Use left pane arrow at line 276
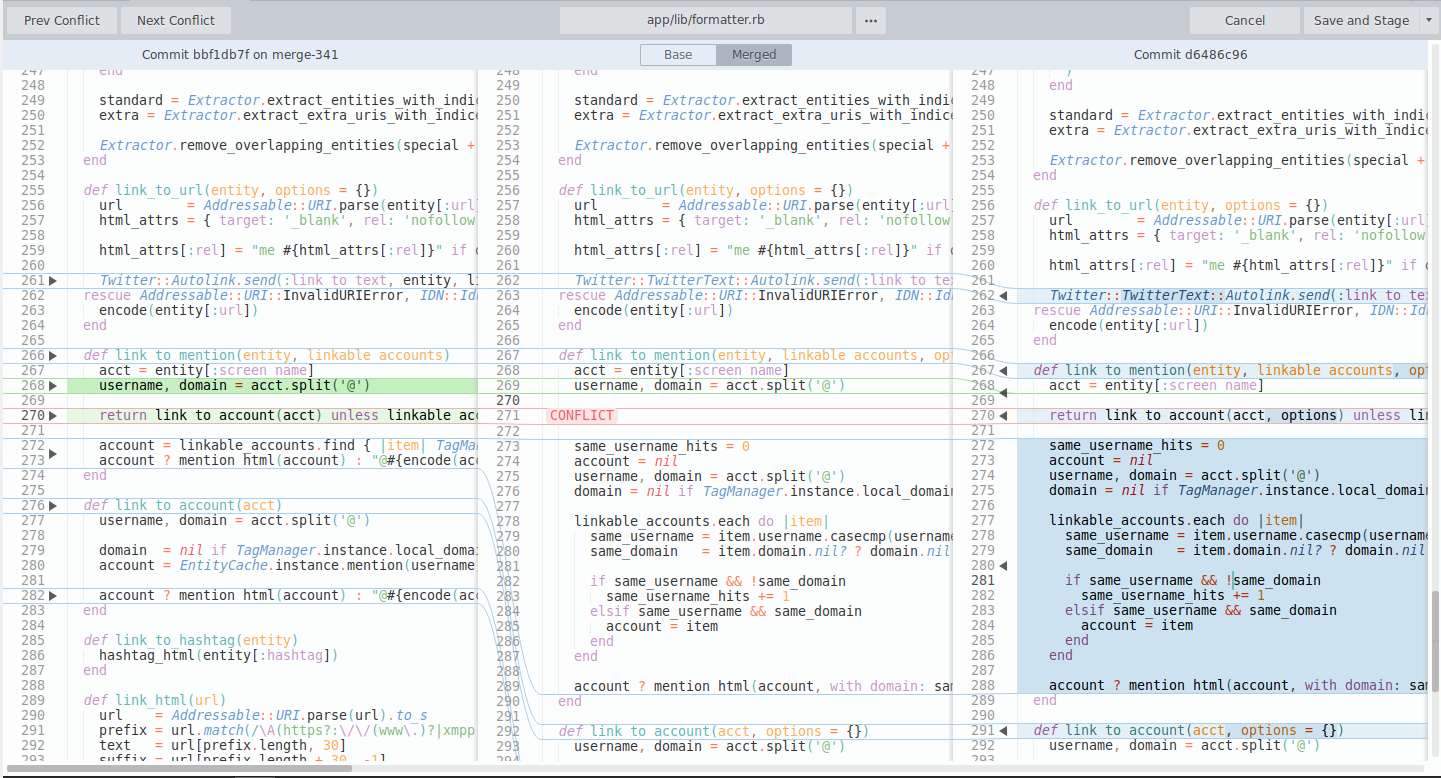1441x778 pixels. coord(53,506)
